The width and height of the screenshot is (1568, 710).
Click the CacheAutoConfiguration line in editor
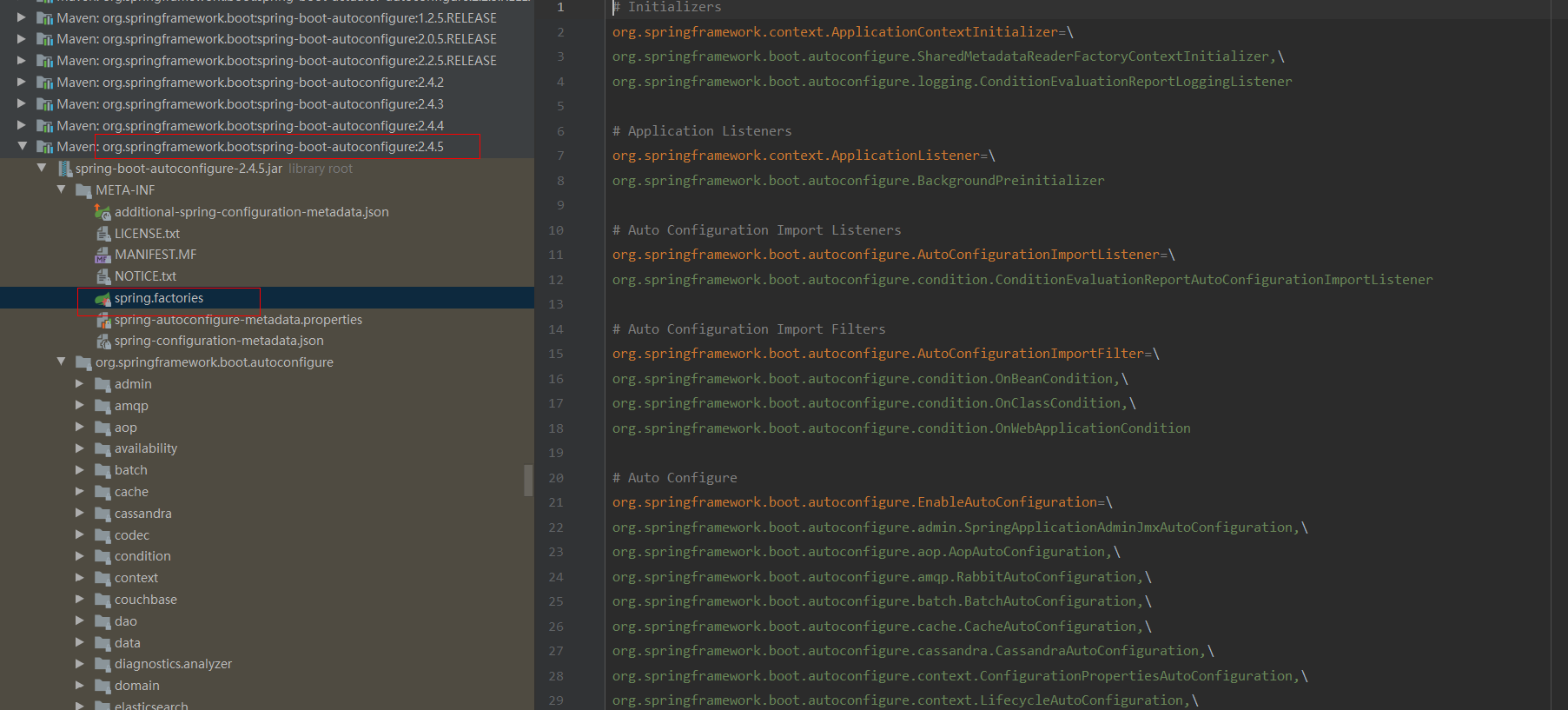coord(882,626)
